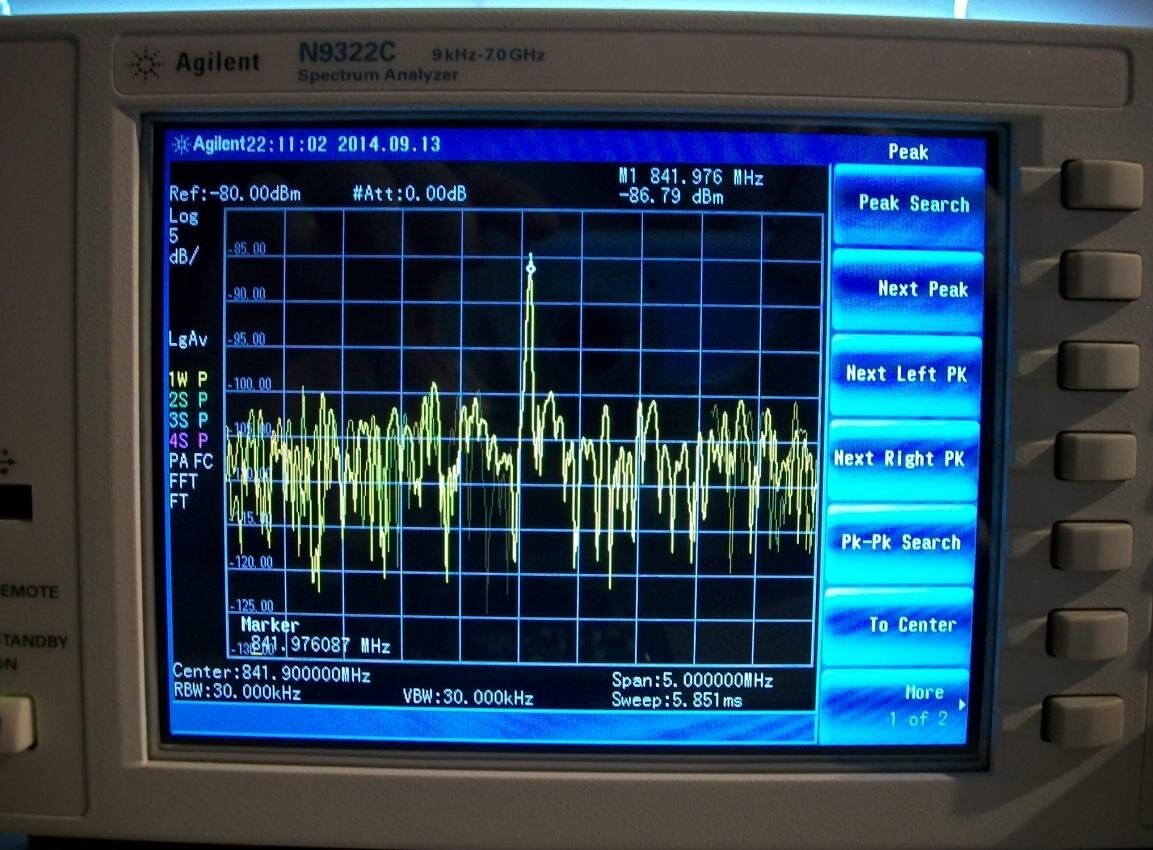Click the 22:11:02 2014.09.13 timestamp
Screen dimensions: 1153x850
[x=343, y=144]
